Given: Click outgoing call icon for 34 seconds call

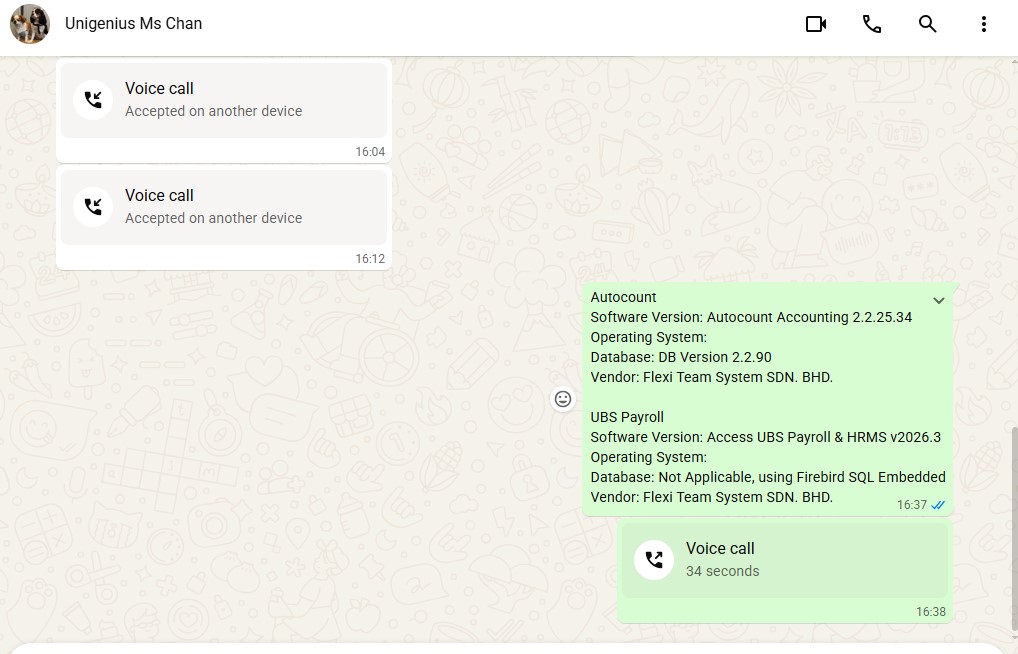Looking at the screenshot, I should pos(654,559).
